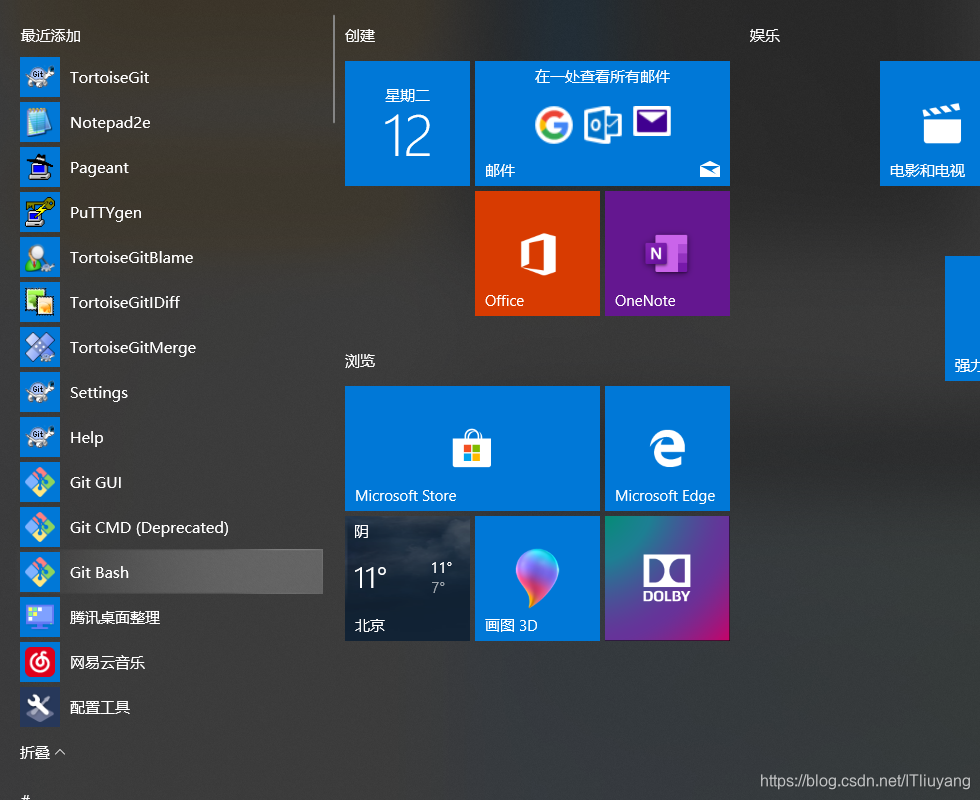The width and height of the screenshot is (980, 800).
Task: Open the 北京 weather tile
Action: pos(408,579)
